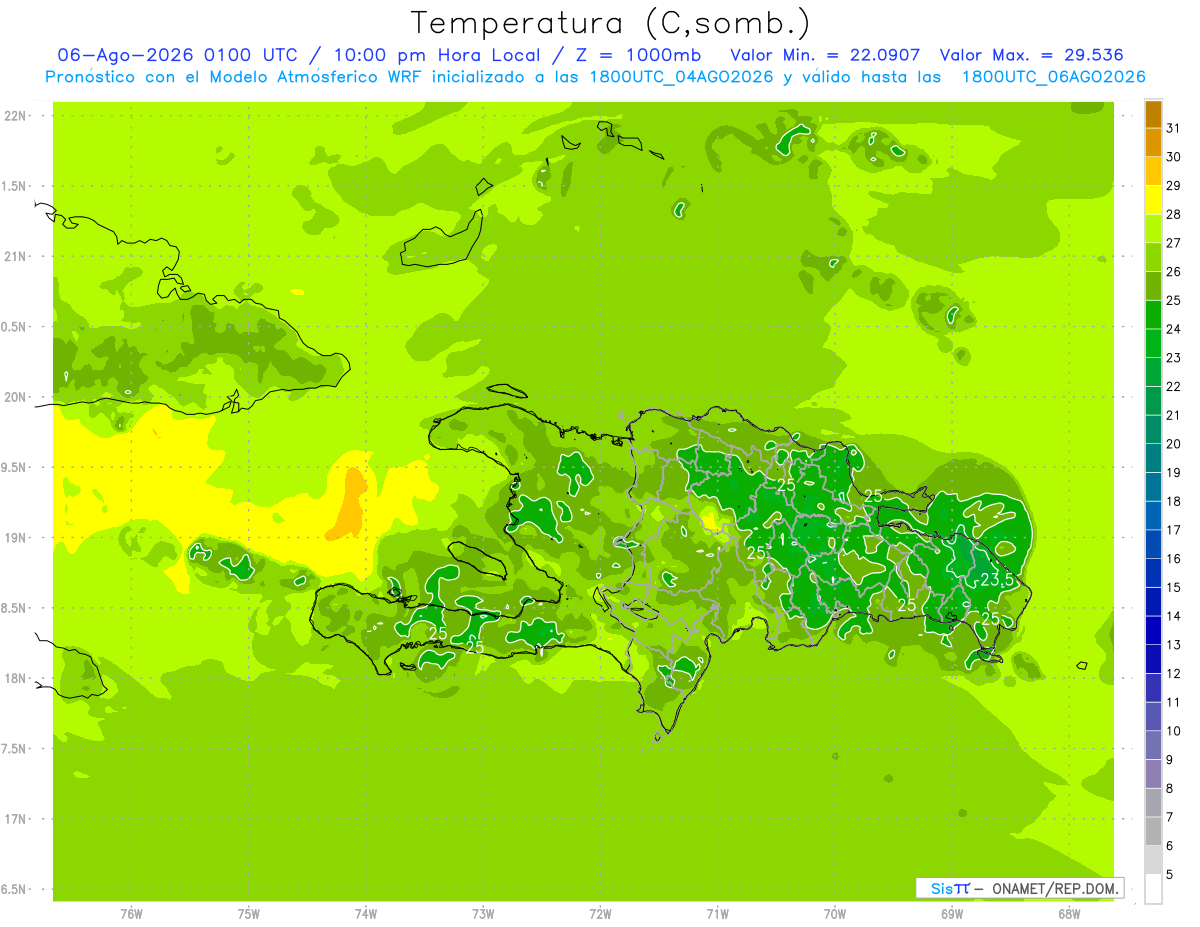1200x927 pixels.
Task: Click the '74W' longitude label
Action: coord(366,914)
